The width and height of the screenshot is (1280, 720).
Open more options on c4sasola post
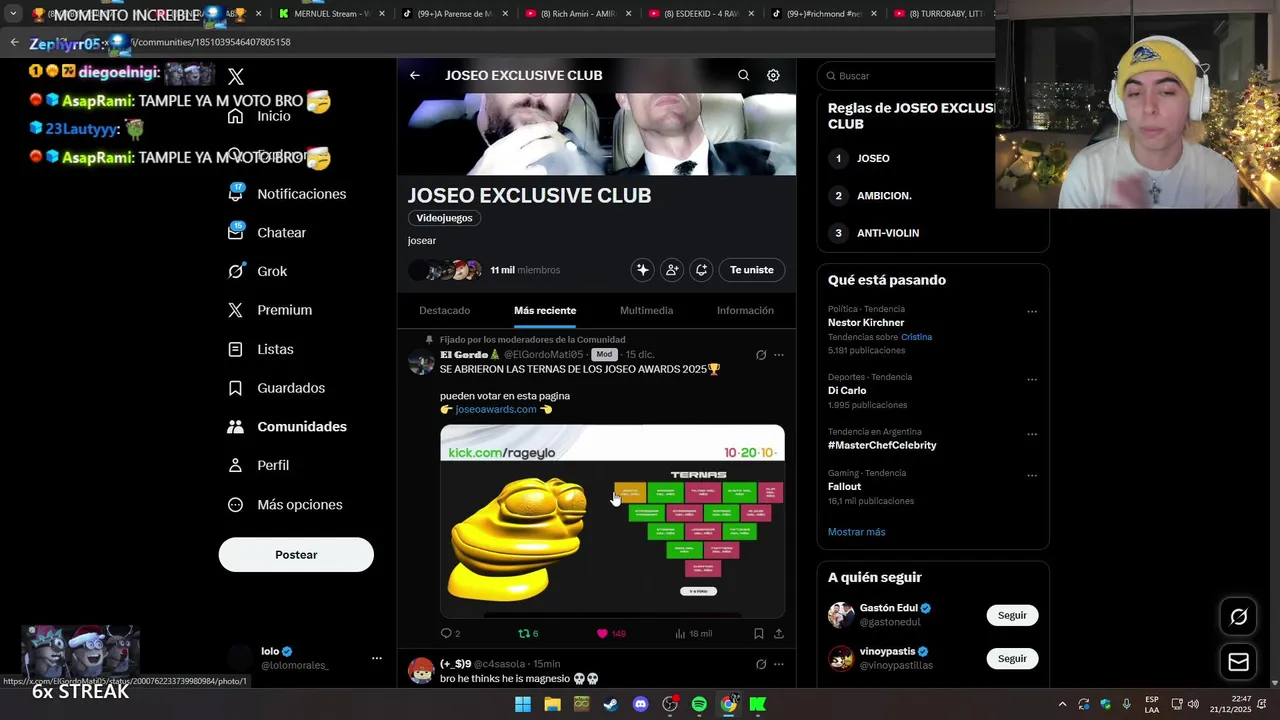779,664
